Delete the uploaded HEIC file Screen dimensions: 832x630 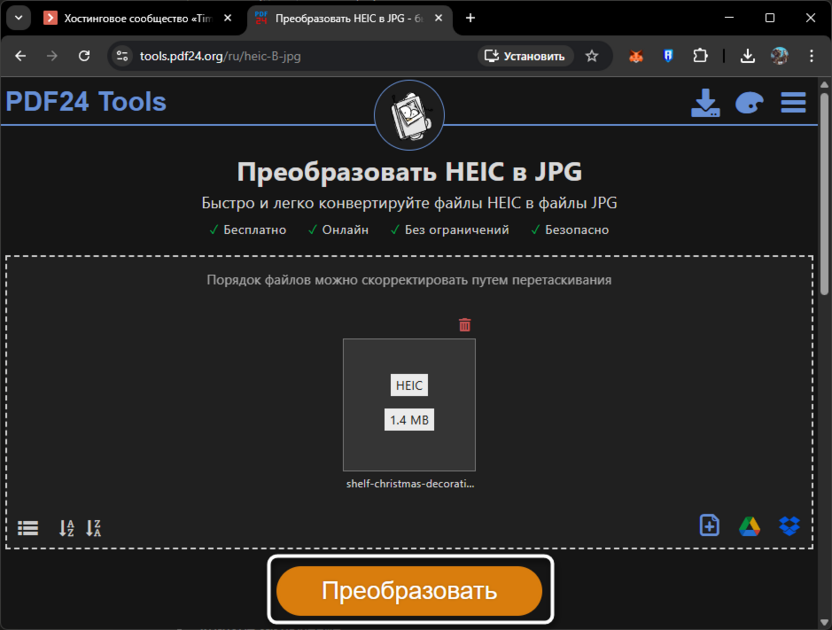[x=464, y=324]
